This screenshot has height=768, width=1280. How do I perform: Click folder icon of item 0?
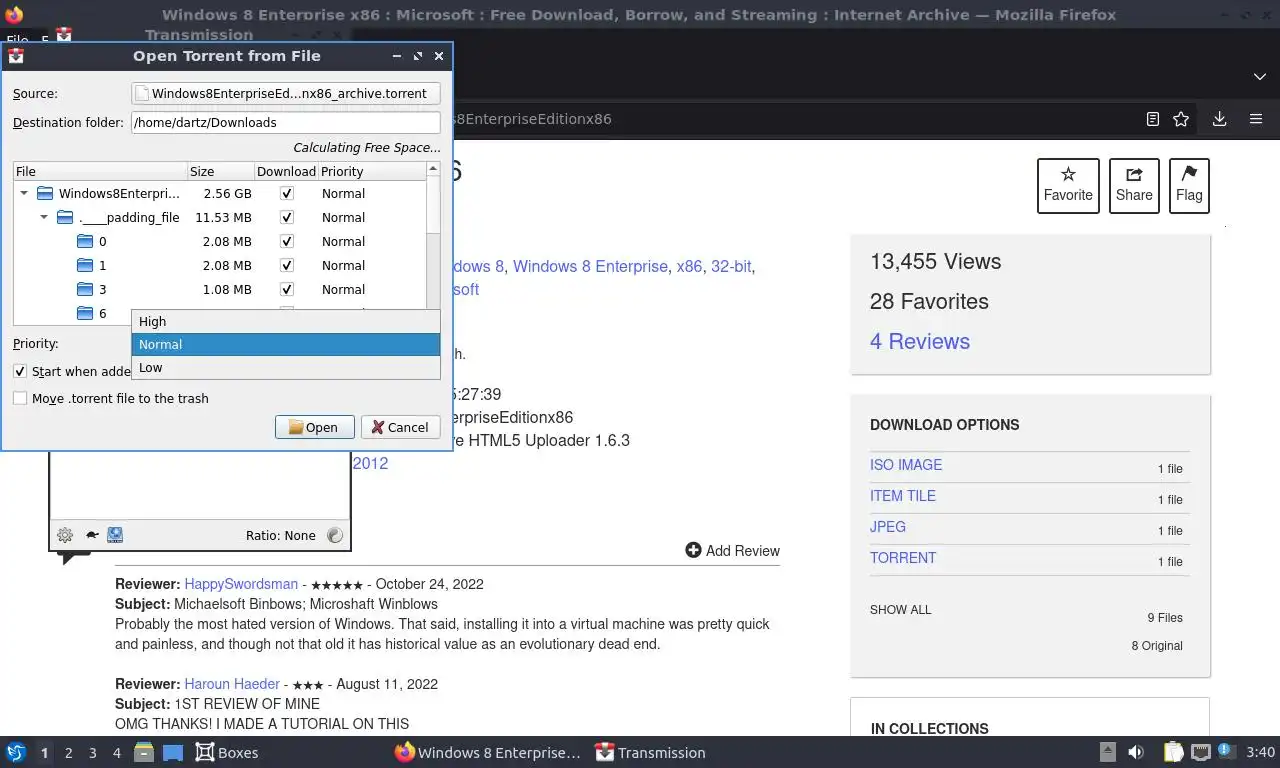[85, 241]
